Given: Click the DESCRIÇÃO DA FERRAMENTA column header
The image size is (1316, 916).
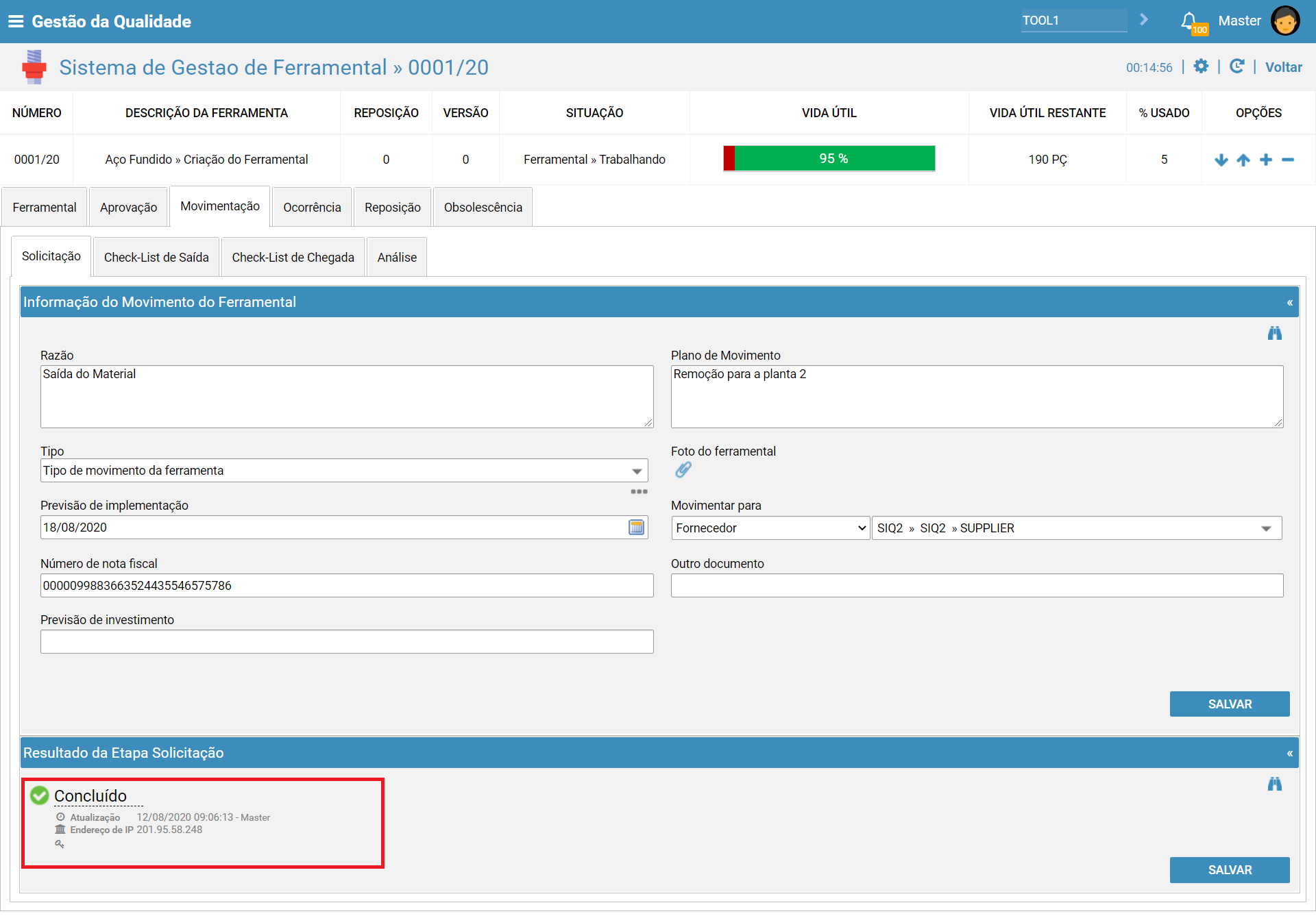Looking at the screenshot, I should coord(206,113).
